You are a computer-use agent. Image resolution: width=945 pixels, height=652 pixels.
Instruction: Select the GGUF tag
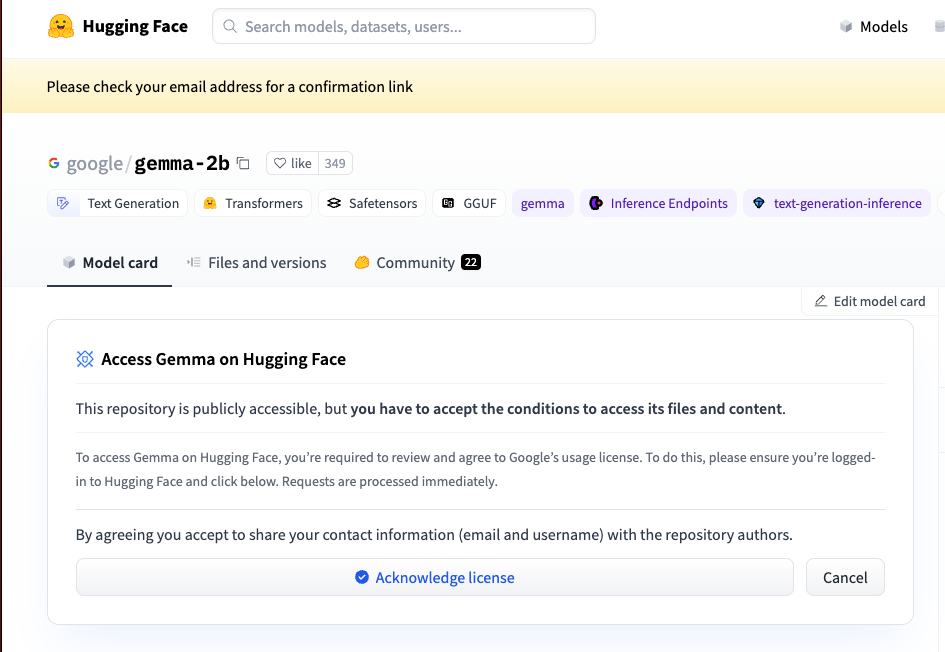click(469, 203)
